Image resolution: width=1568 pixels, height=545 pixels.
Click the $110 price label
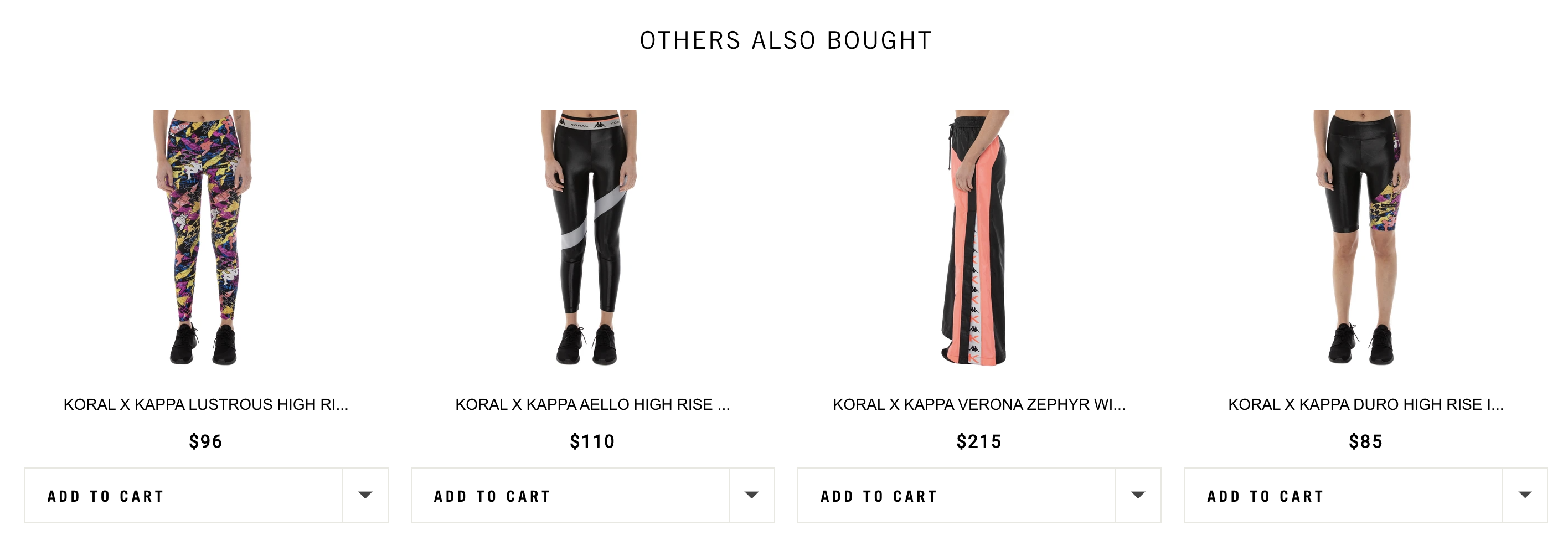tap(592, 441)
